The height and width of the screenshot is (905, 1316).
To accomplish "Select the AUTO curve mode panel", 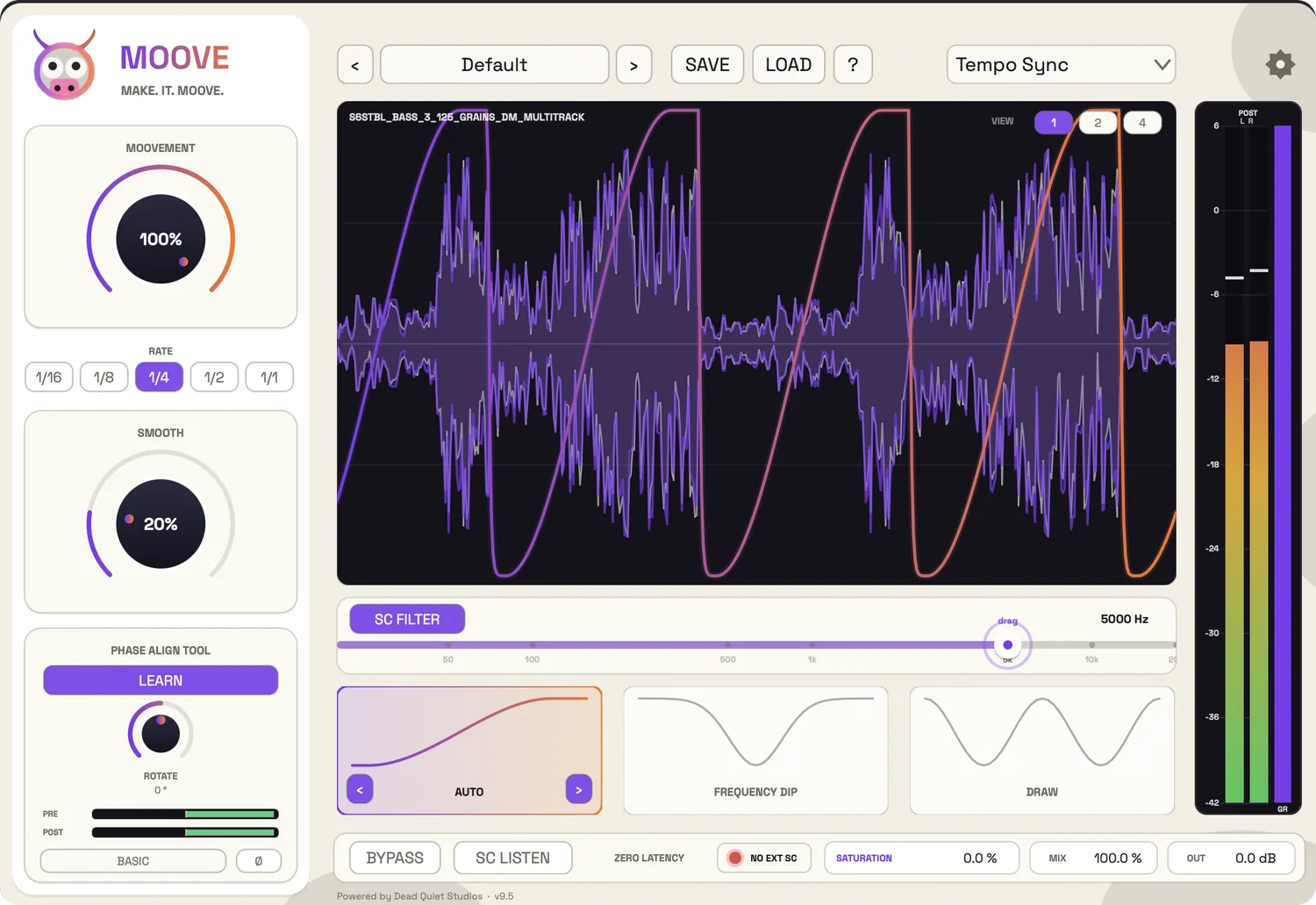I will [469, 751].
